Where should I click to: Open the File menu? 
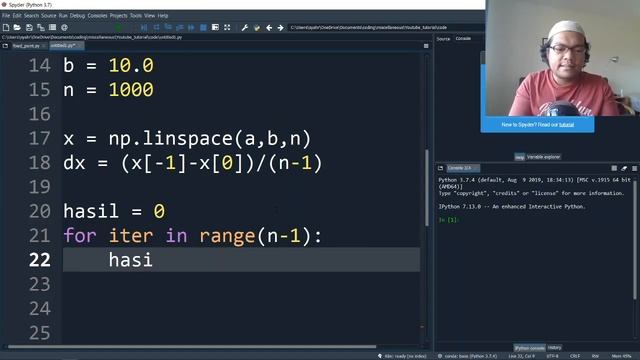[x=6, y=16]
